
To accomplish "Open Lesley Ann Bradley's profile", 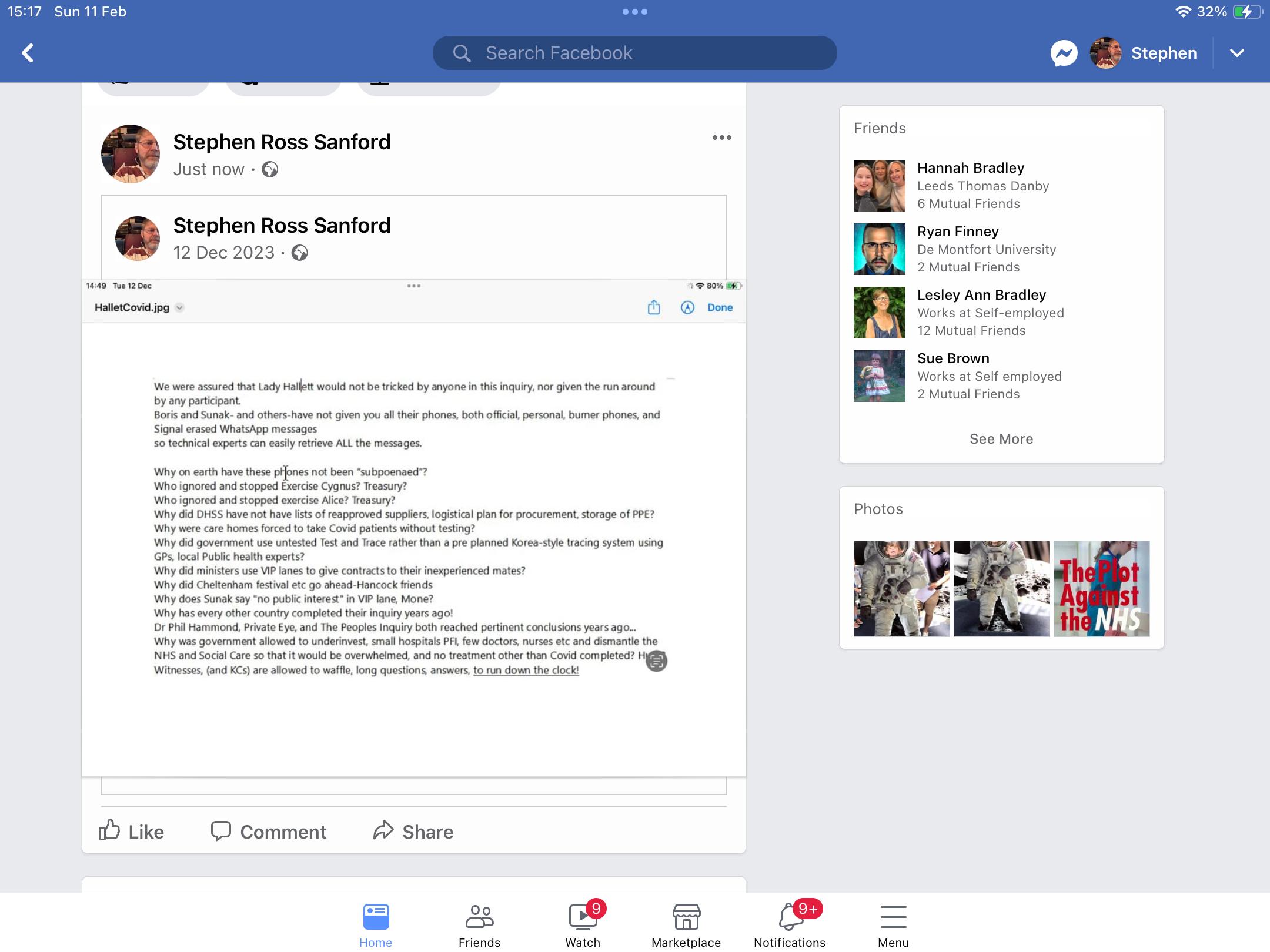I will [982, 295].
